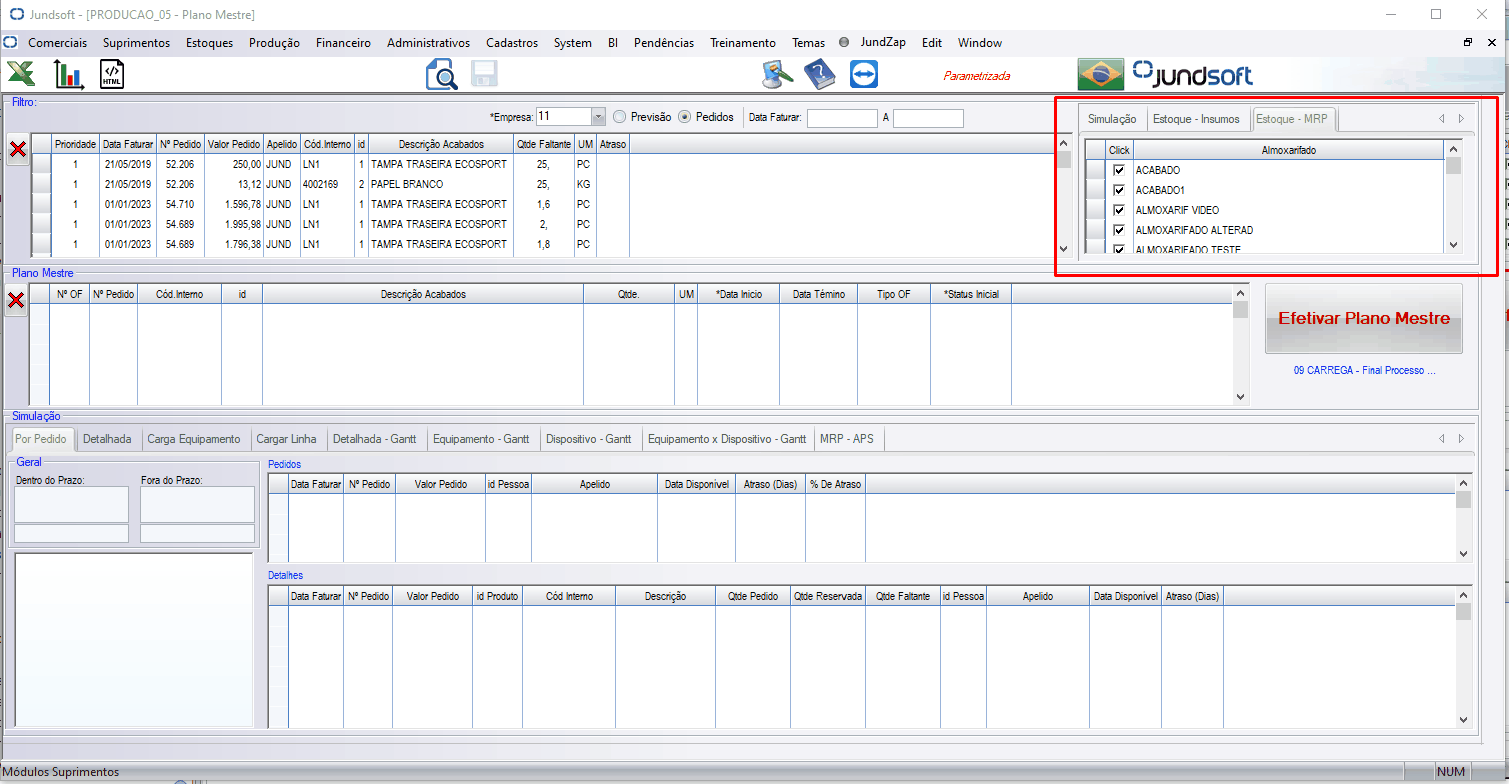Click down arrow of Pedidos grid scrollbar
This screenshot has height=784, width=1509.
pyautogui.click(x=1464, y=553)
